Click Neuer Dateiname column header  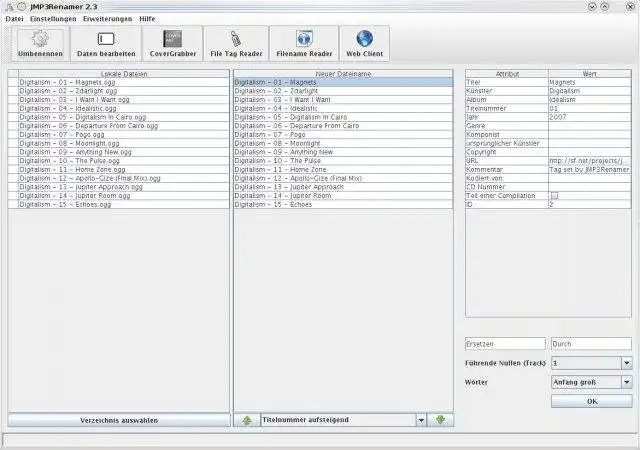pyautogui.click(x=343, y=74)
